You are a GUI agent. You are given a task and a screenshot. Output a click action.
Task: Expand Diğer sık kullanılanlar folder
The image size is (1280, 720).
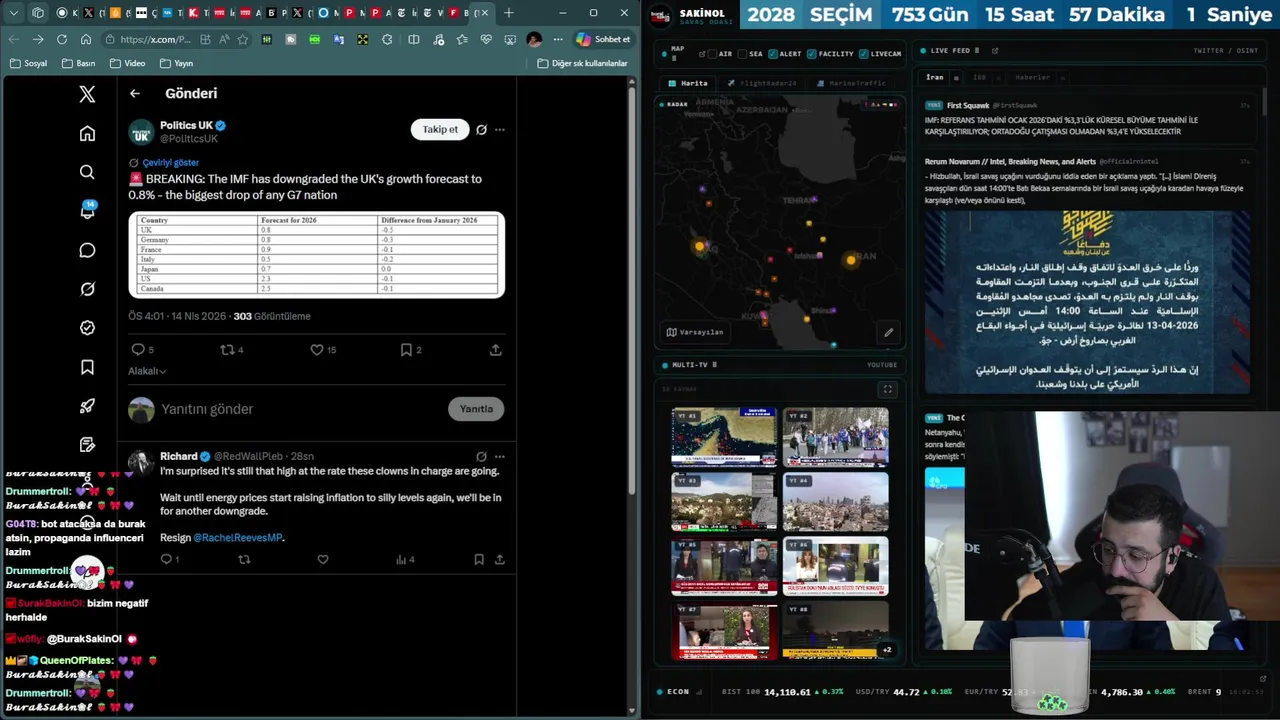coord(582,63)
